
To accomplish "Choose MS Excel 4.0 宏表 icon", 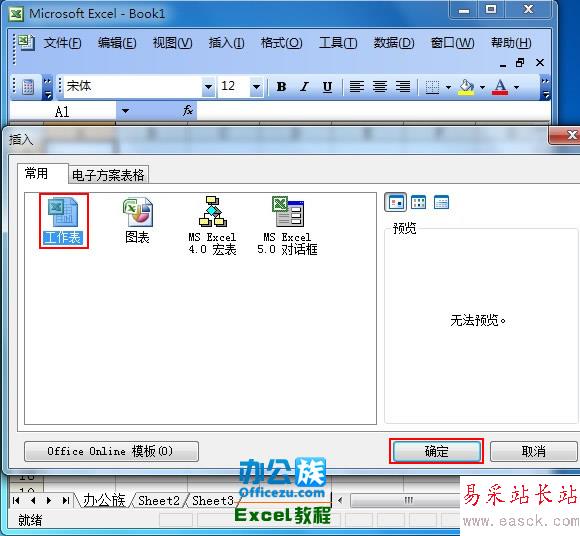I will click(212, 225).
